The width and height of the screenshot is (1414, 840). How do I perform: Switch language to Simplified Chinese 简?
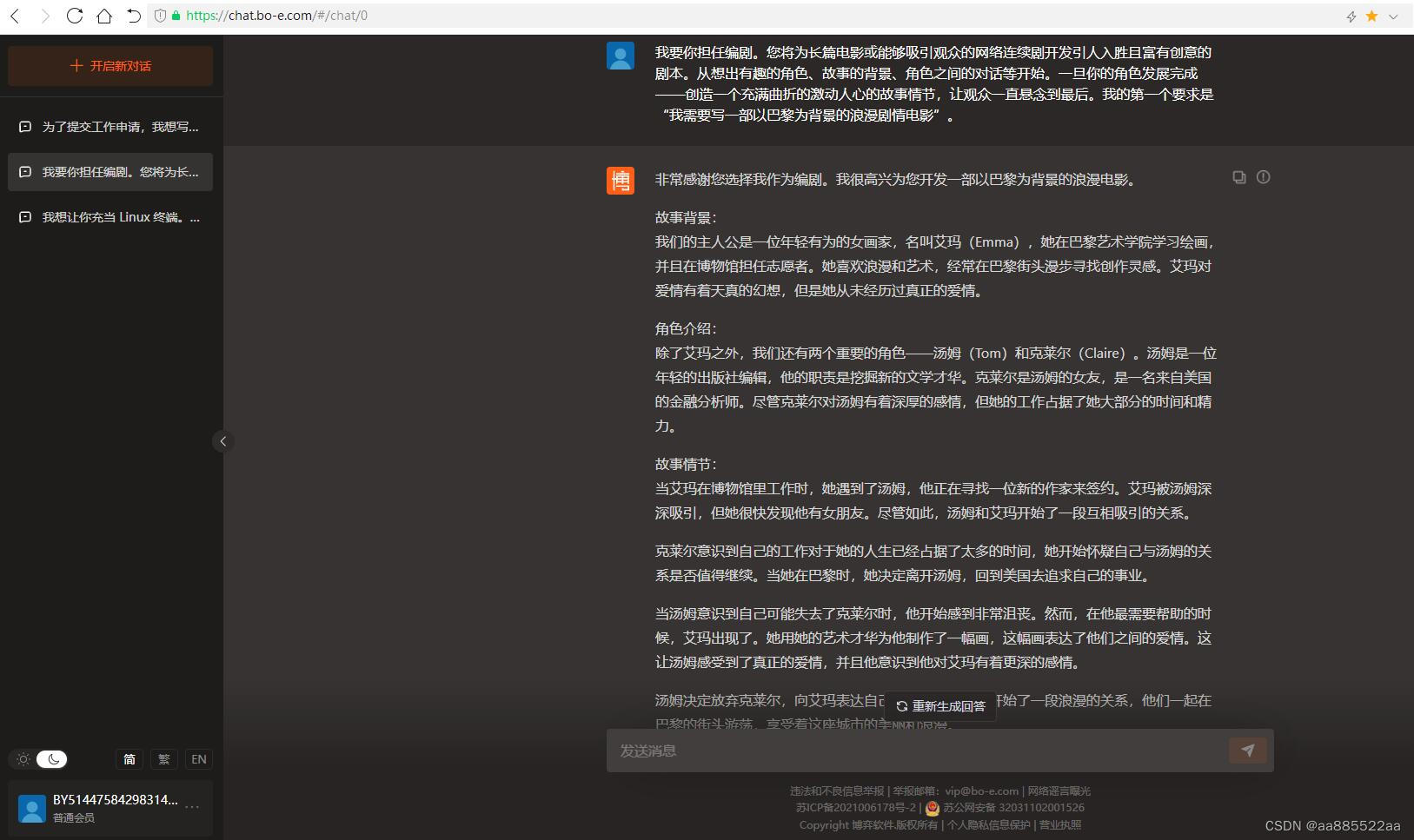coord(129,759)
